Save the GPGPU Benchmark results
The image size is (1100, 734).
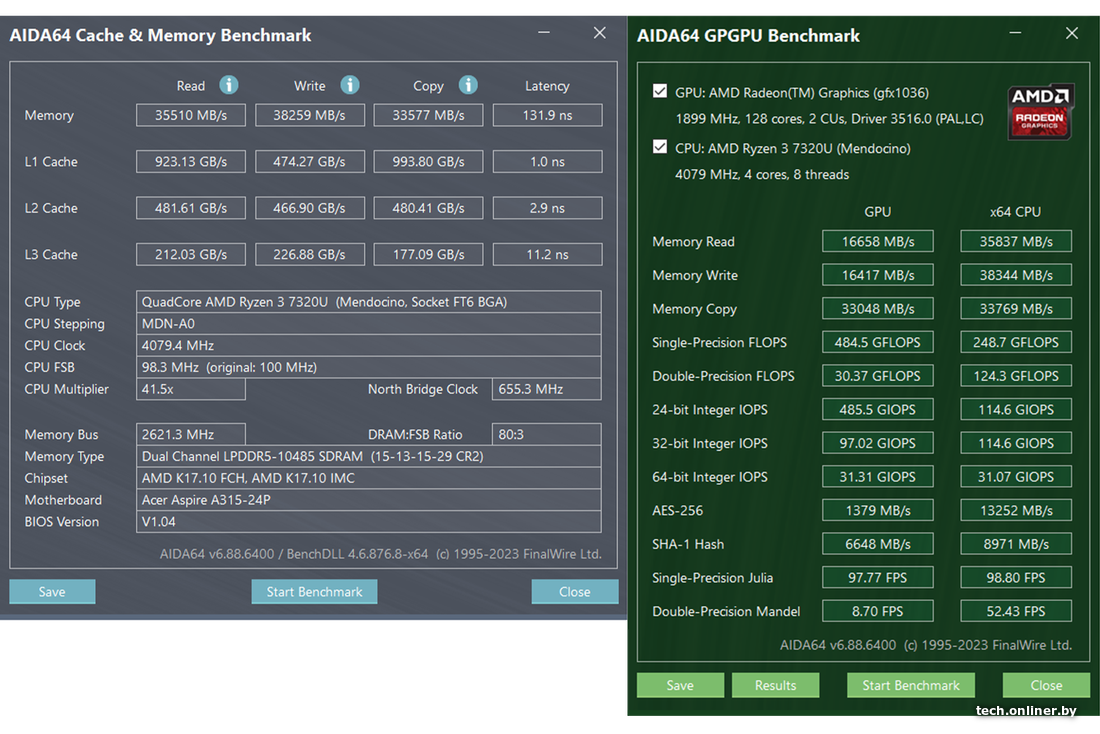click(679, 685)
